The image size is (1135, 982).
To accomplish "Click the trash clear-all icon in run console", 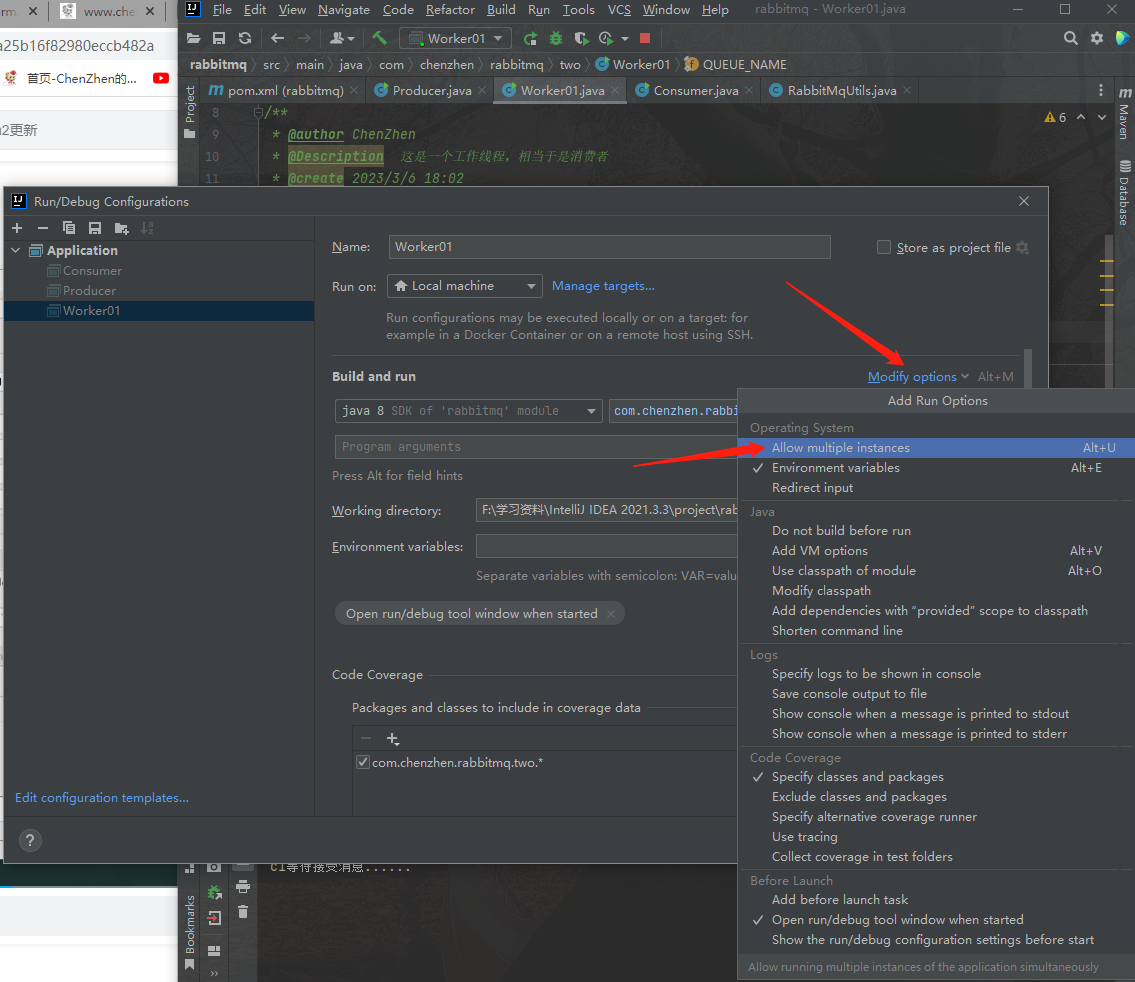I will coord(242,912).
